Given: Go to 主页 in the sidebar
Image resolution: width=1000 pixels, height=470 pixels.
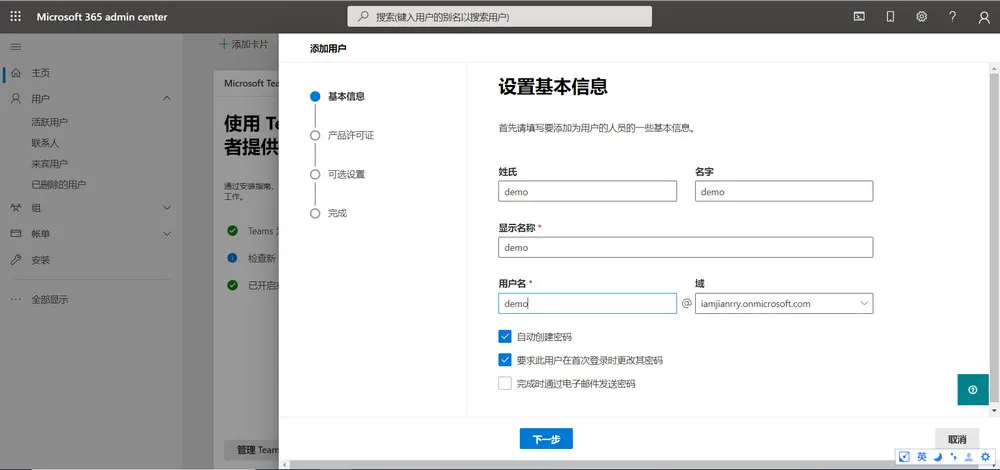Looking at the screenshot, I should coord(40,73).
